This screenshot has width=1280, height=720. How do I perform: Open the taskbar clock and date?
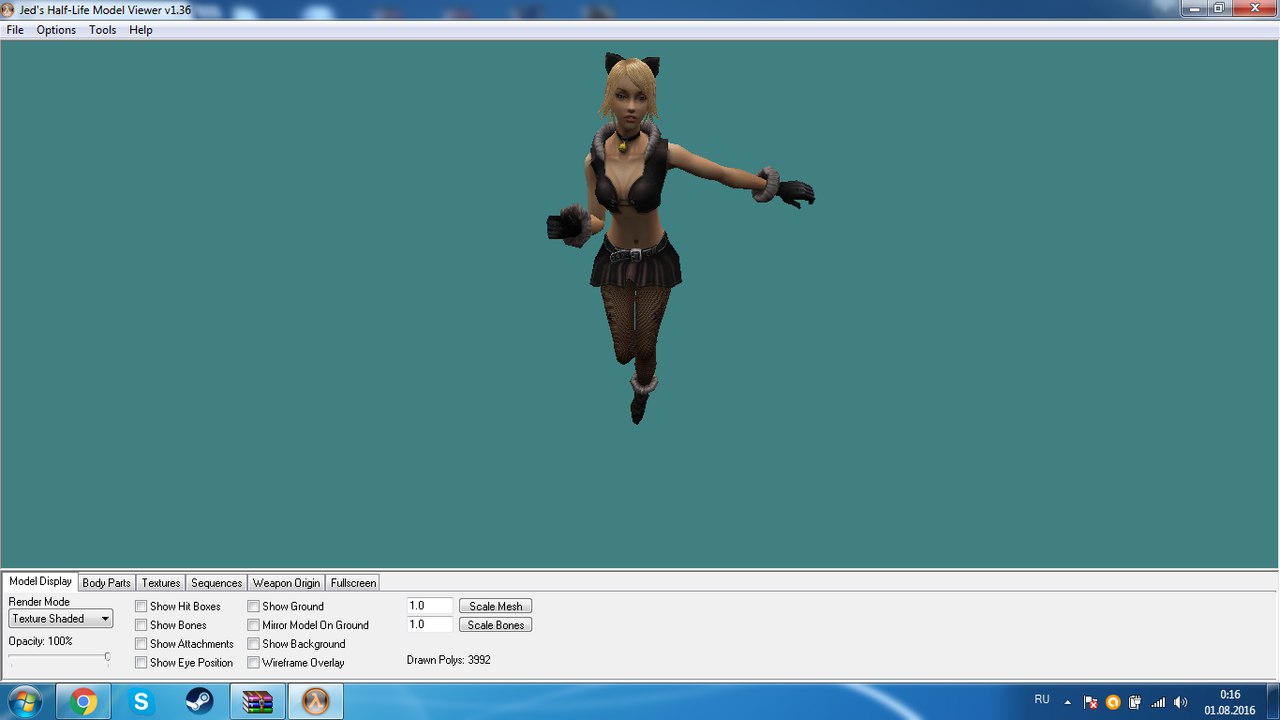click(x=1230, y=702)
